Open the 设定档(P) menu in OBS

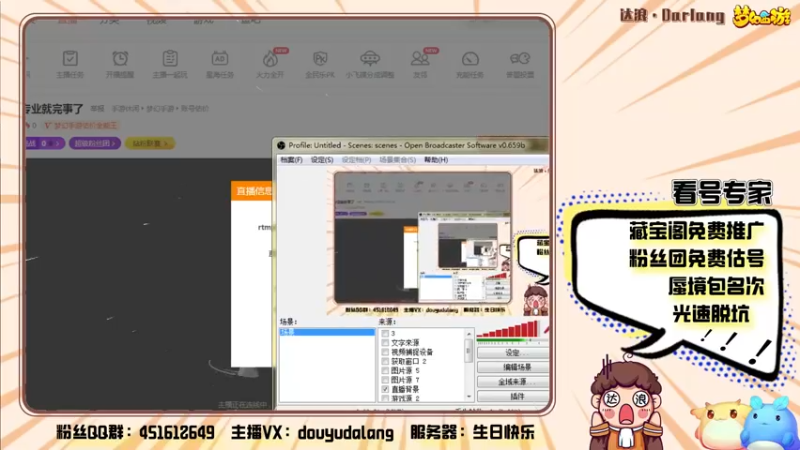[356, 160]
